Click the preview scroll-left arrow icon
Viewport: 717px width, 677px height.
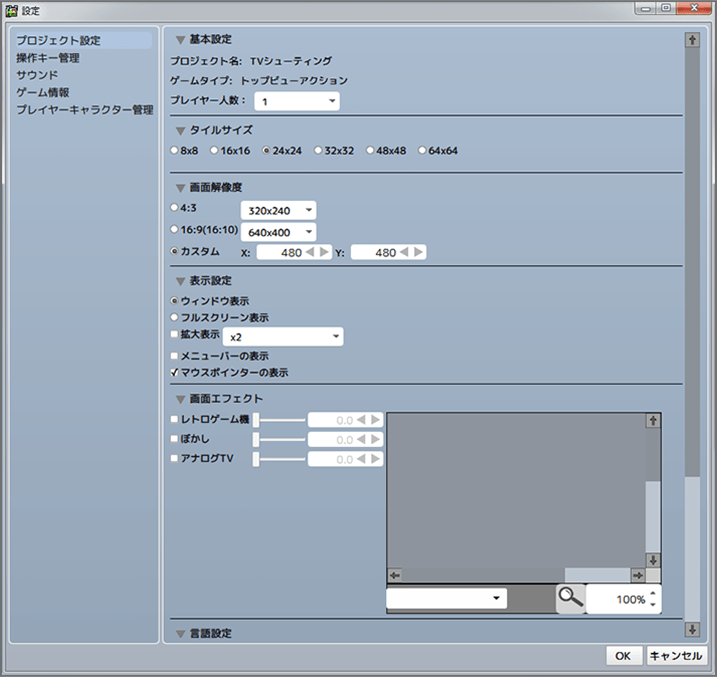(394, 576)
